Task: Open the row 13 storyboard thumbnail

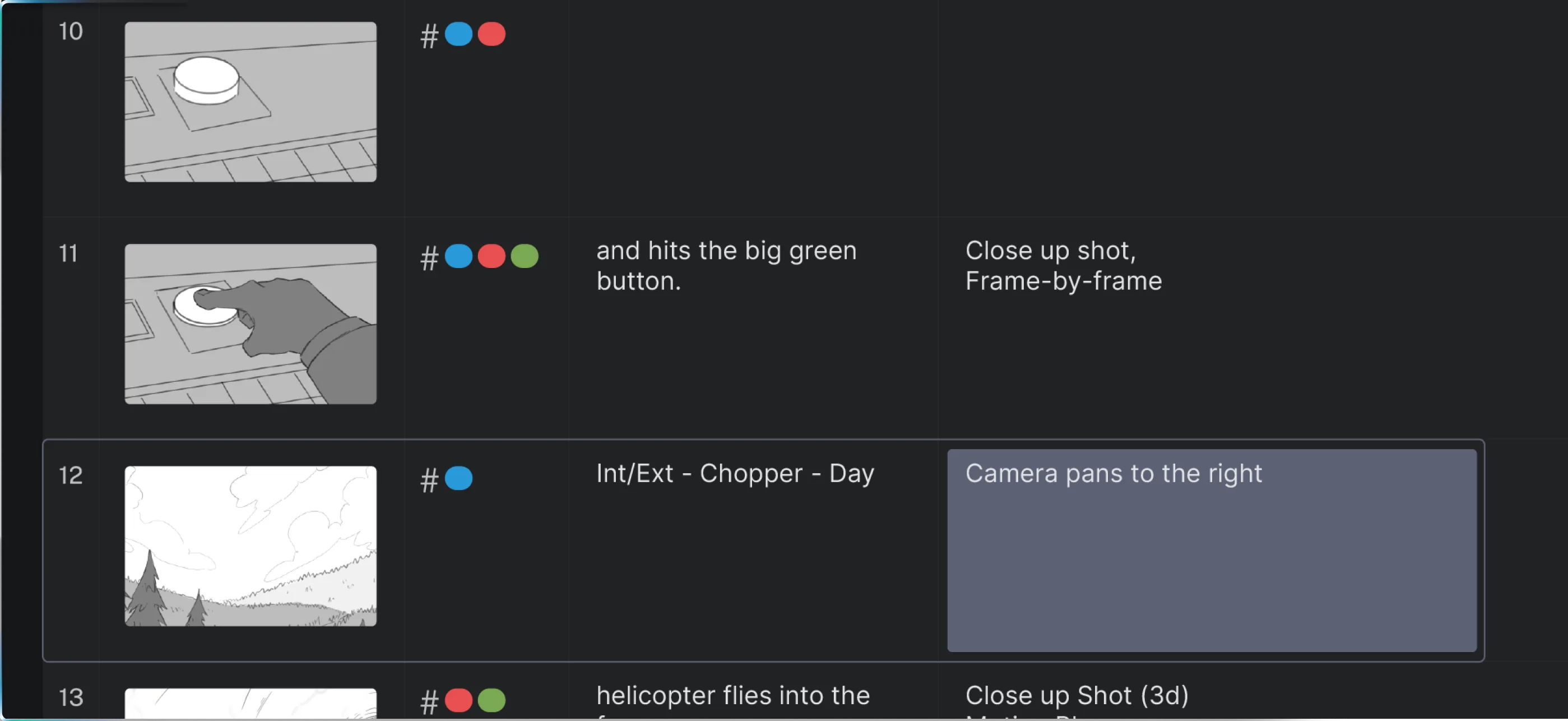Action: (x=250, y=704)
